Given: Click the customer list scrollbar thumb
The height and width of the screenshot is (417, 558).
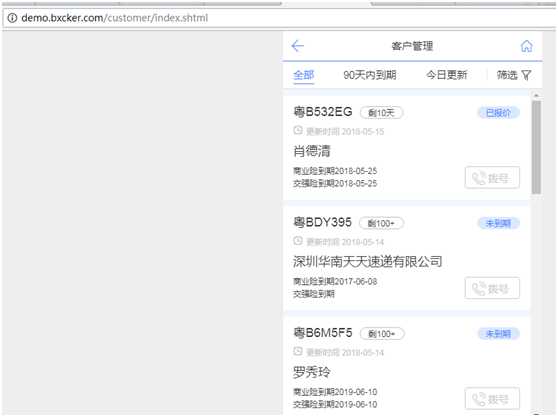Looking at the screenshot, I should 536,147.
